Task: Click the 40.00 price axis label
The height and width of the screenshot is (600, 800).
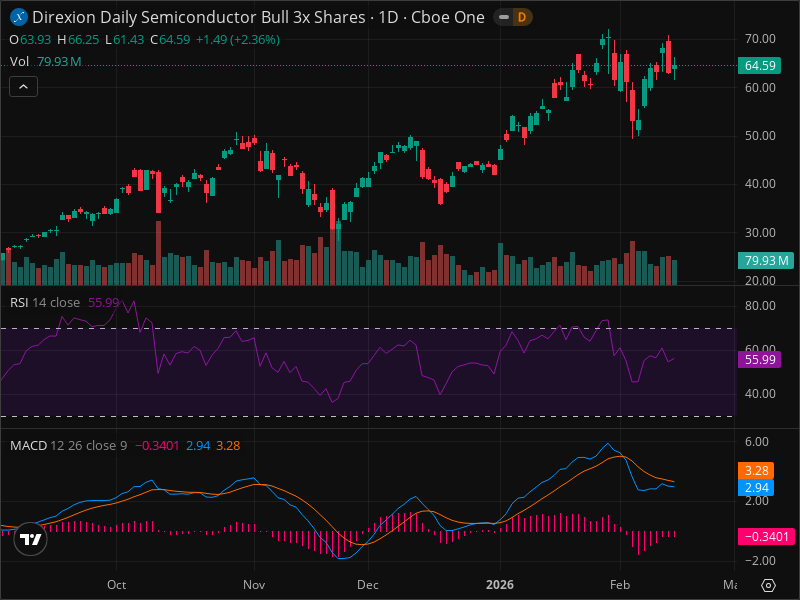Action: [760, 184]
